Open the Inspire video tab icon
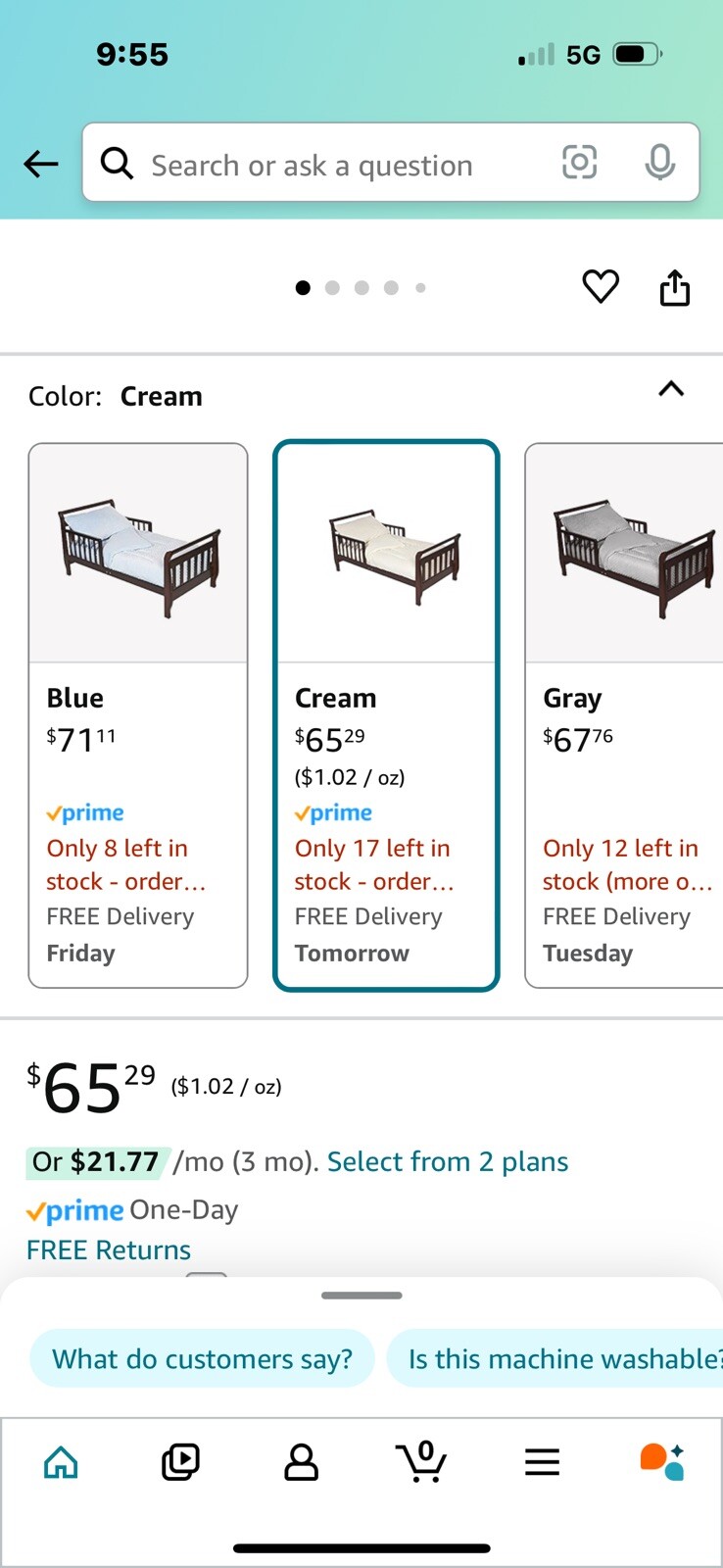Image resolution: width=723 pixels, height=1568 pixels. tap(180, 1462)
